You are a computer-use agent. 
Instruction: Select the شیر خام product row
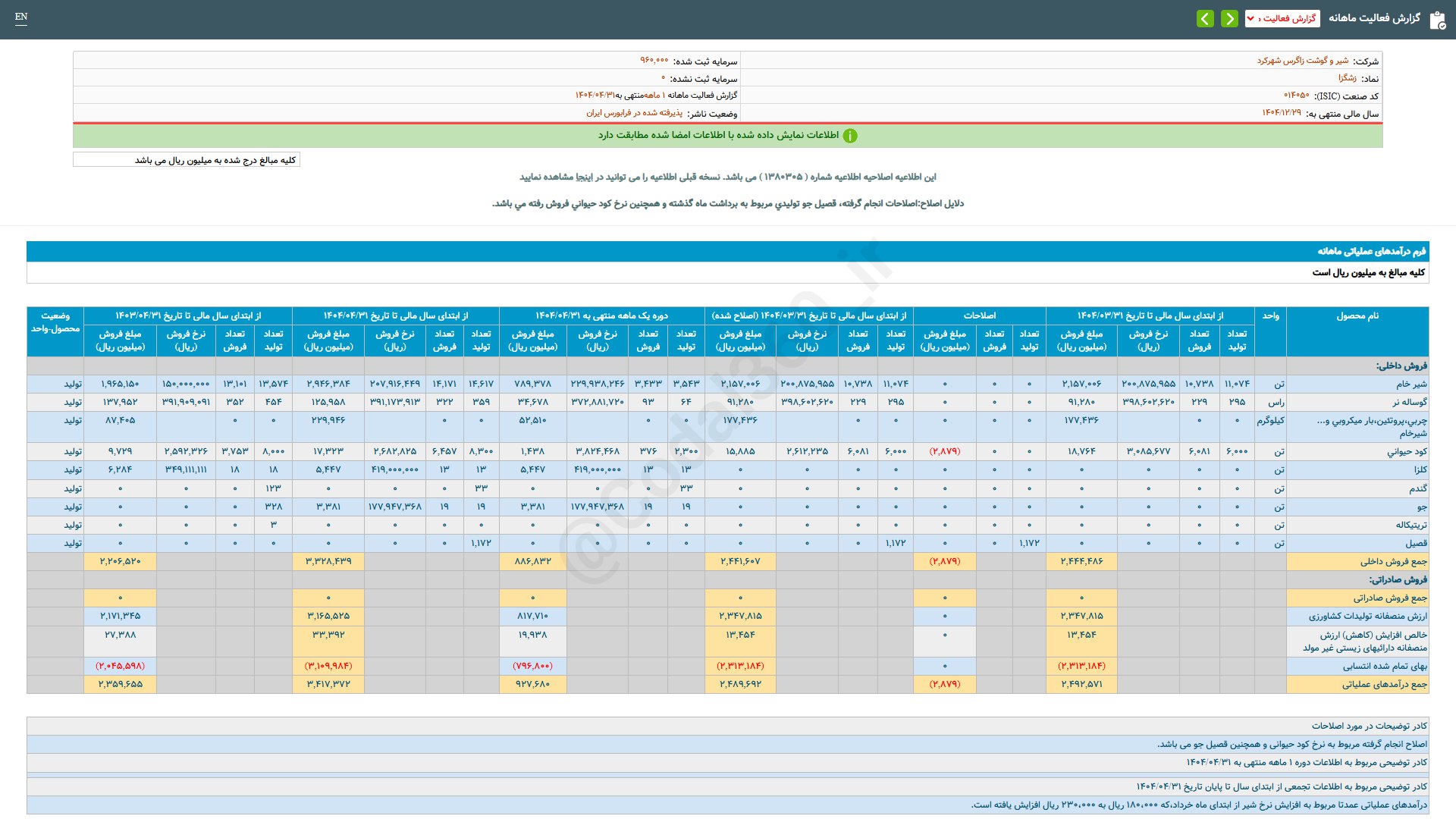click(x=728, y=384)
